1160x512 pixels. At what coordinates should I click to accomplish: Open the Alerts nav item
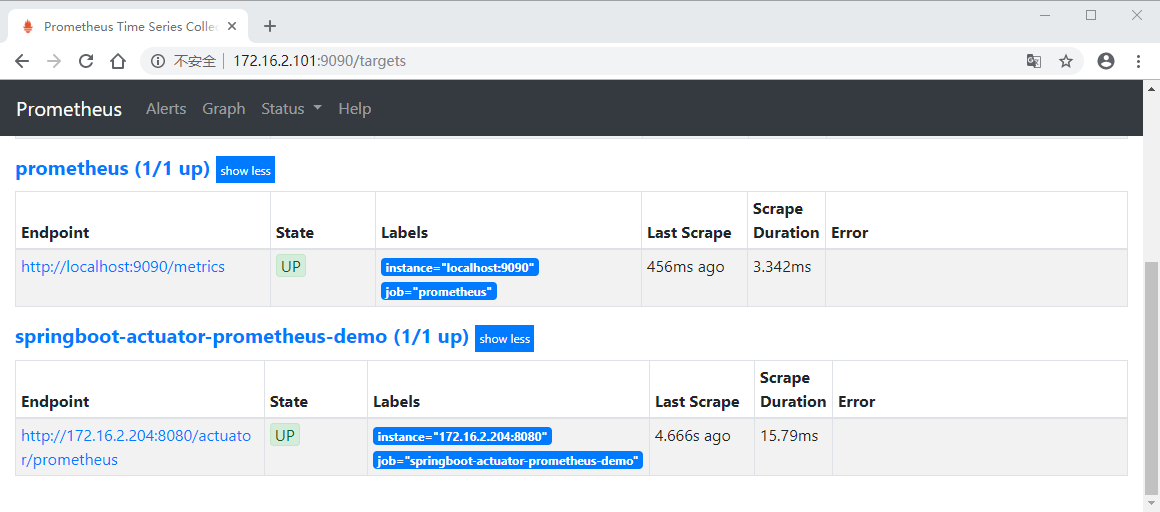tap(166, 109)
